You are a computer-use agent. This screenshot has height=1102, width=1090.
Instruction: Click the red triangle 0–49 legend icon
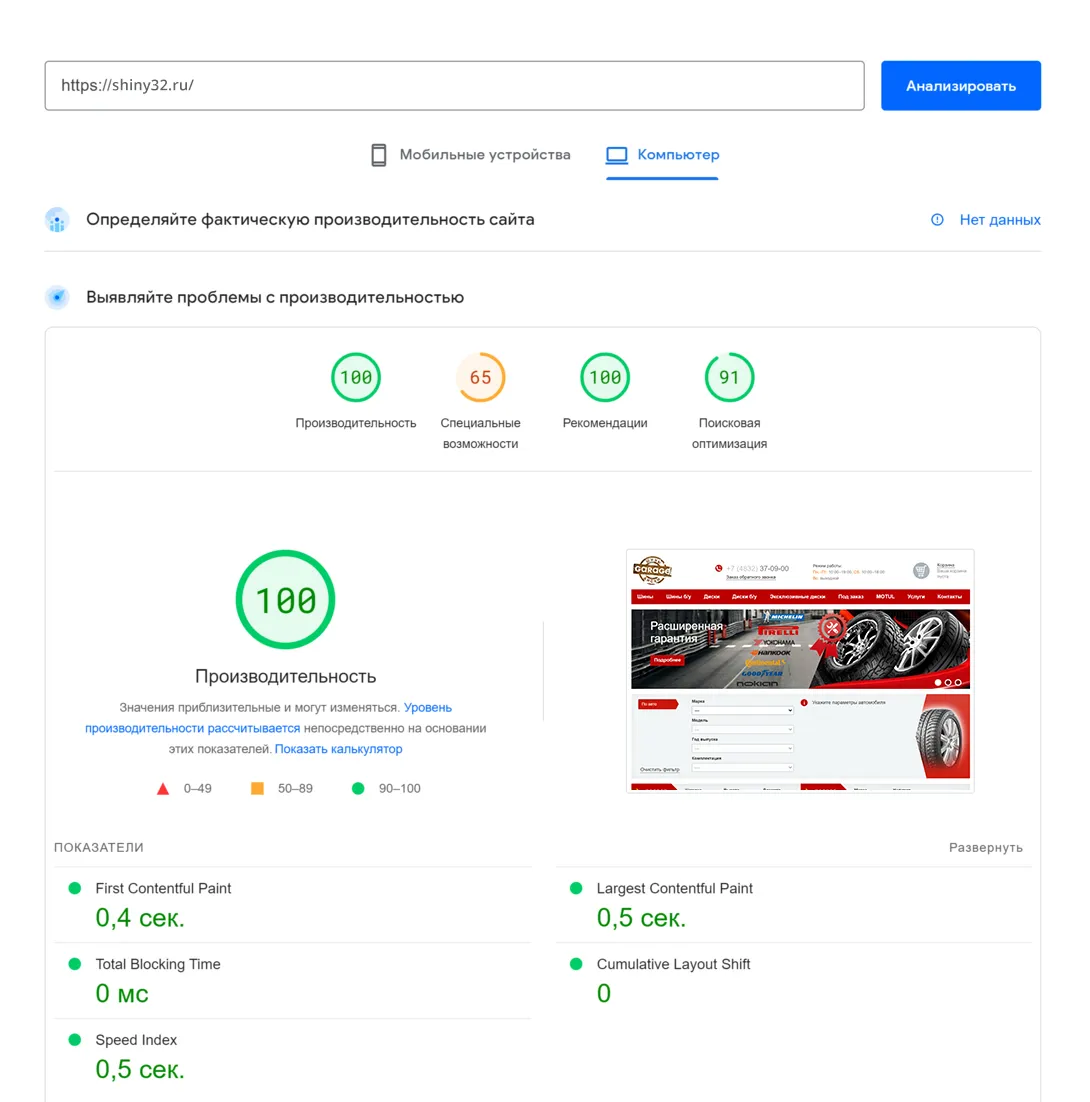click(x=163, y=789)
